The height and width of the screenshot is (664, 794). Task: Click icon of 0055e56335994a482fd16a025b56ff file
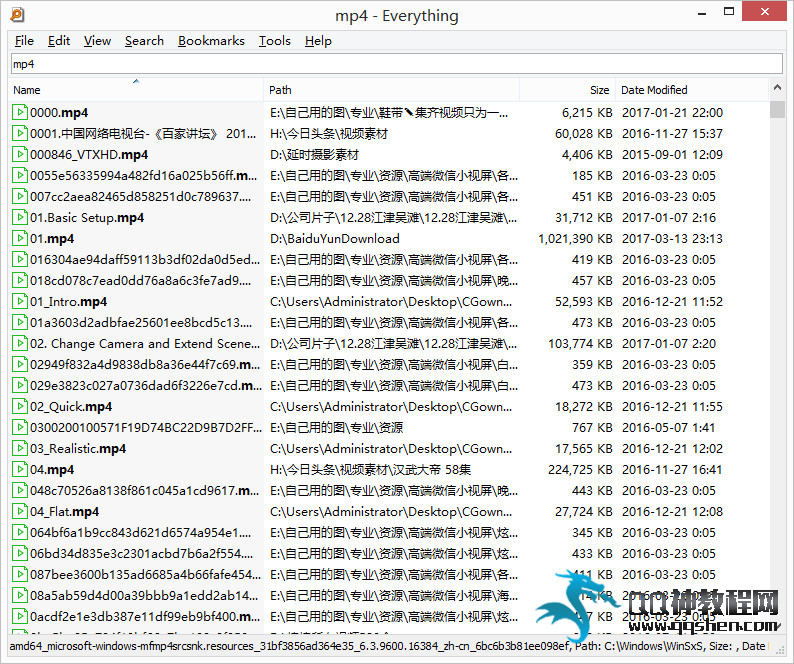click(19, 175)
